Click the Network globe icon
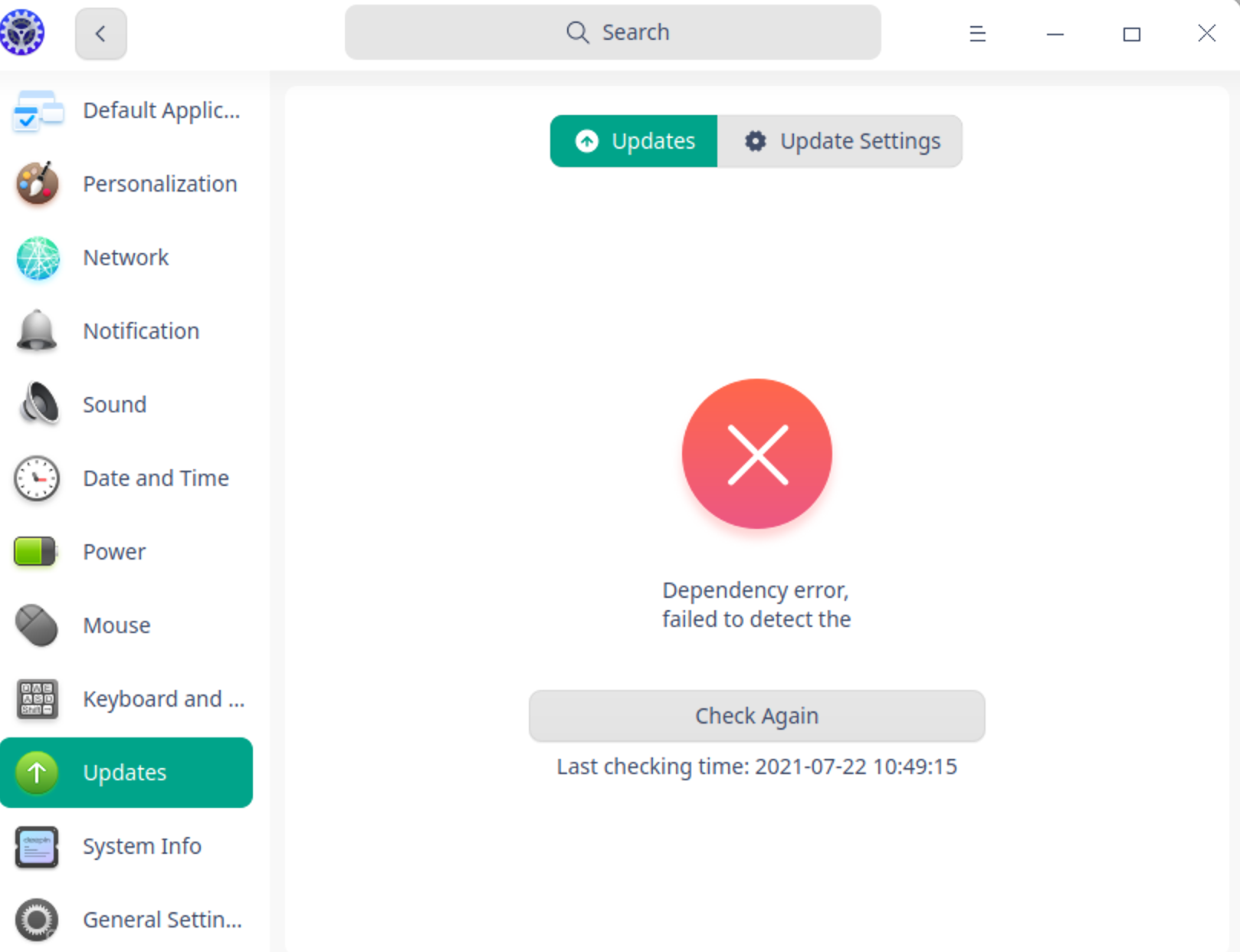The image size is (1240, 952). [38, 258]
